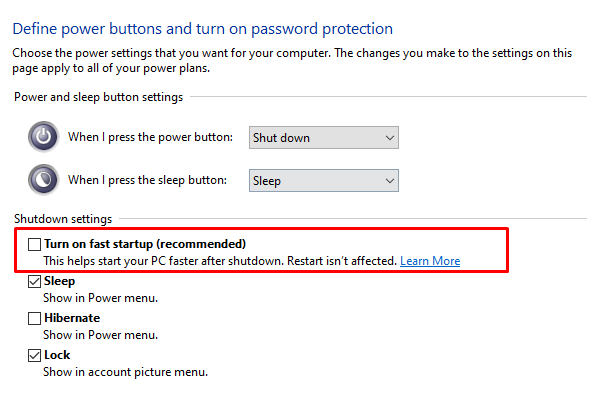Check the Hibernate checkbox
601x419 pixels.
point(34,318)
